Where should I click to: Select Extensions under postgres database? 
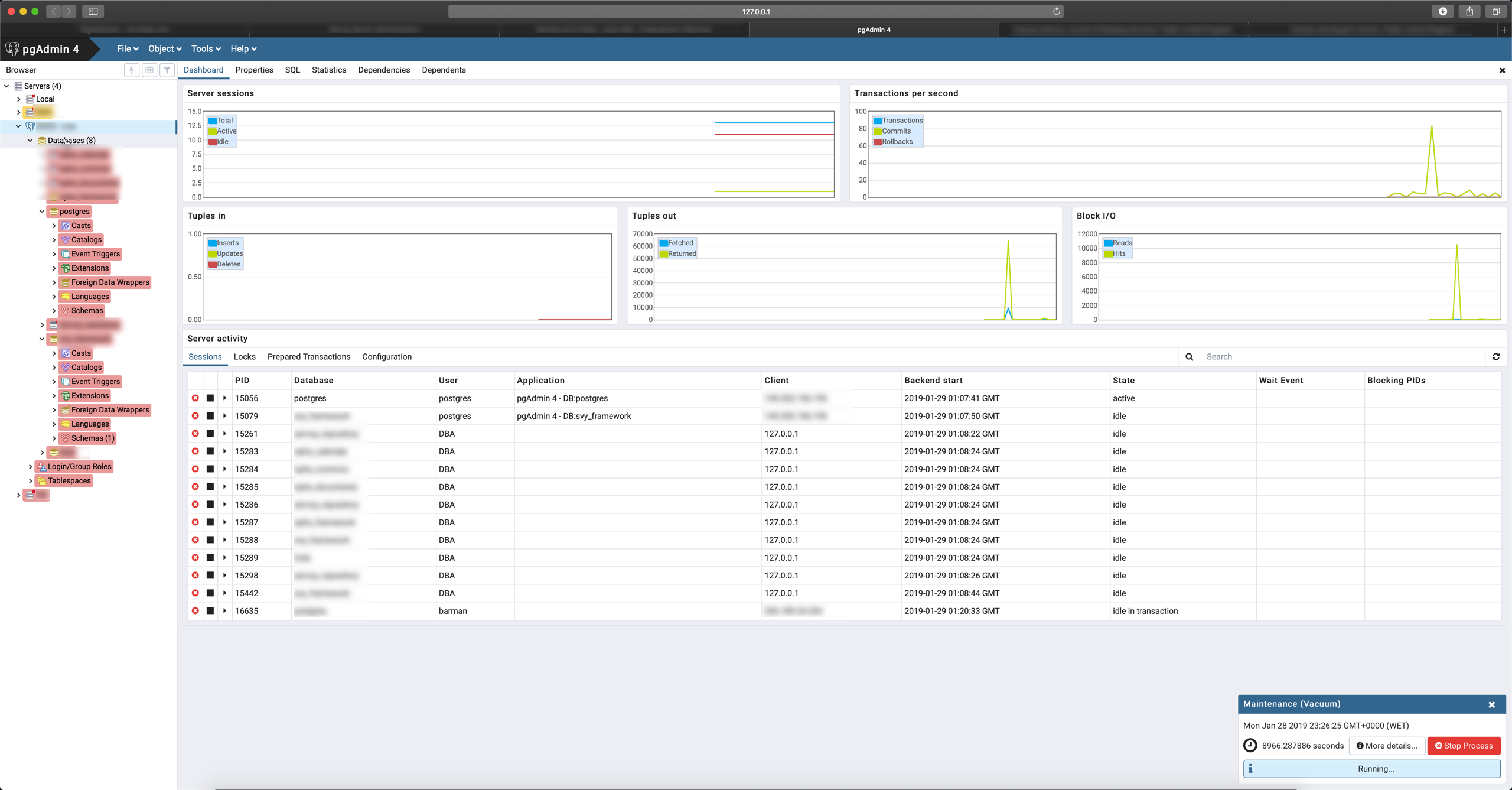tap(90, 268)
